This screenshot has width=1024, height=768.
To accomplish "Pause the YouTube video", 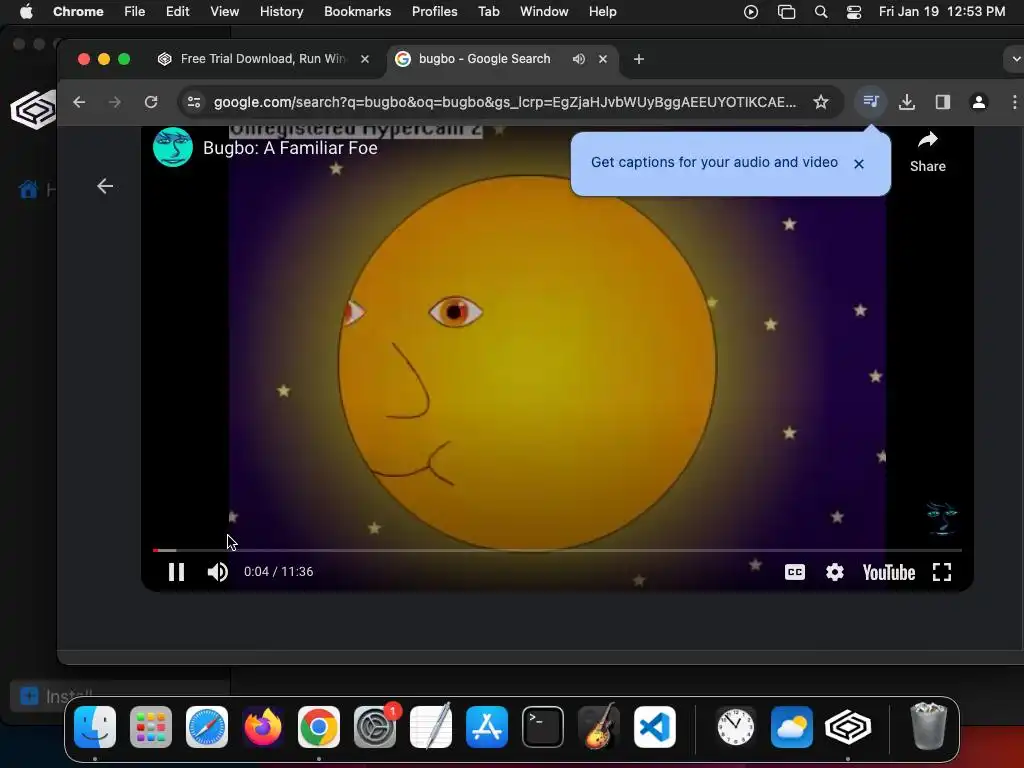I will pyautogui.click(x=176, y=572).
